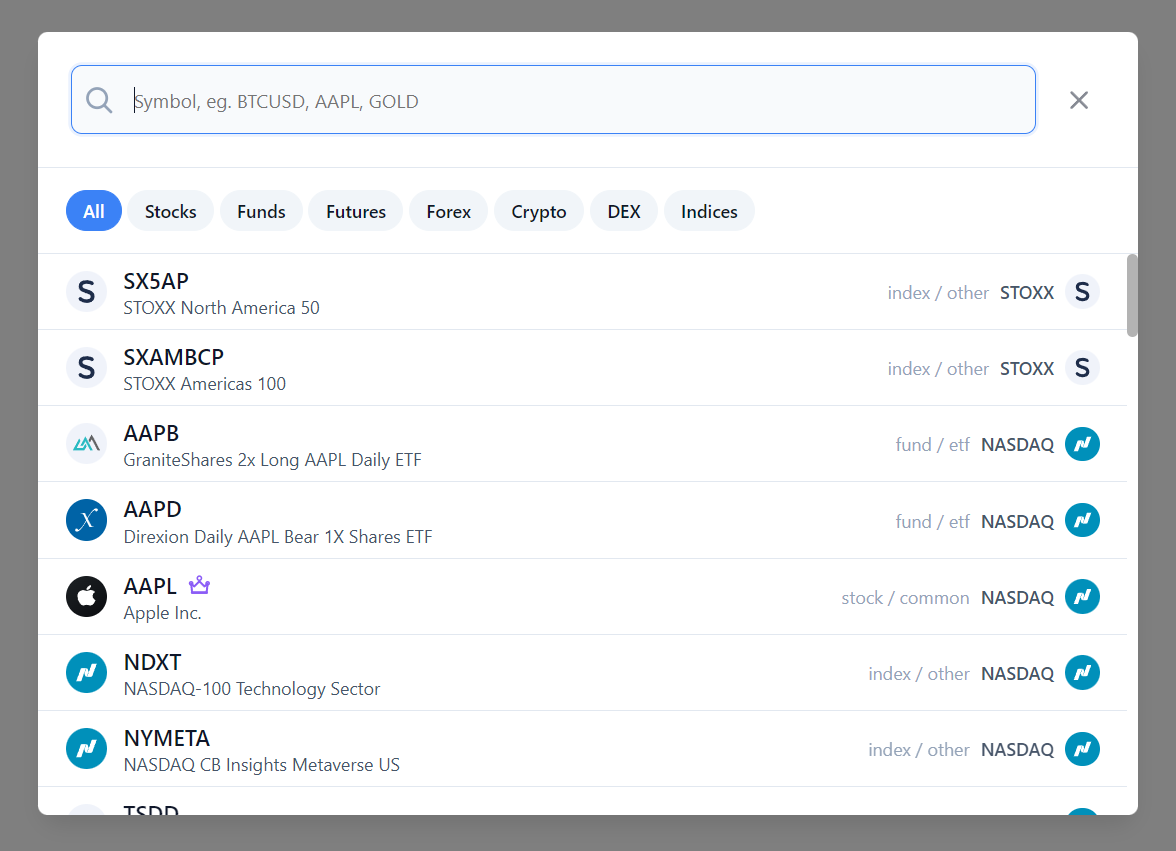
Task: Click STOXX exchange icon in SX5AP row
Action: (1082, 292)
